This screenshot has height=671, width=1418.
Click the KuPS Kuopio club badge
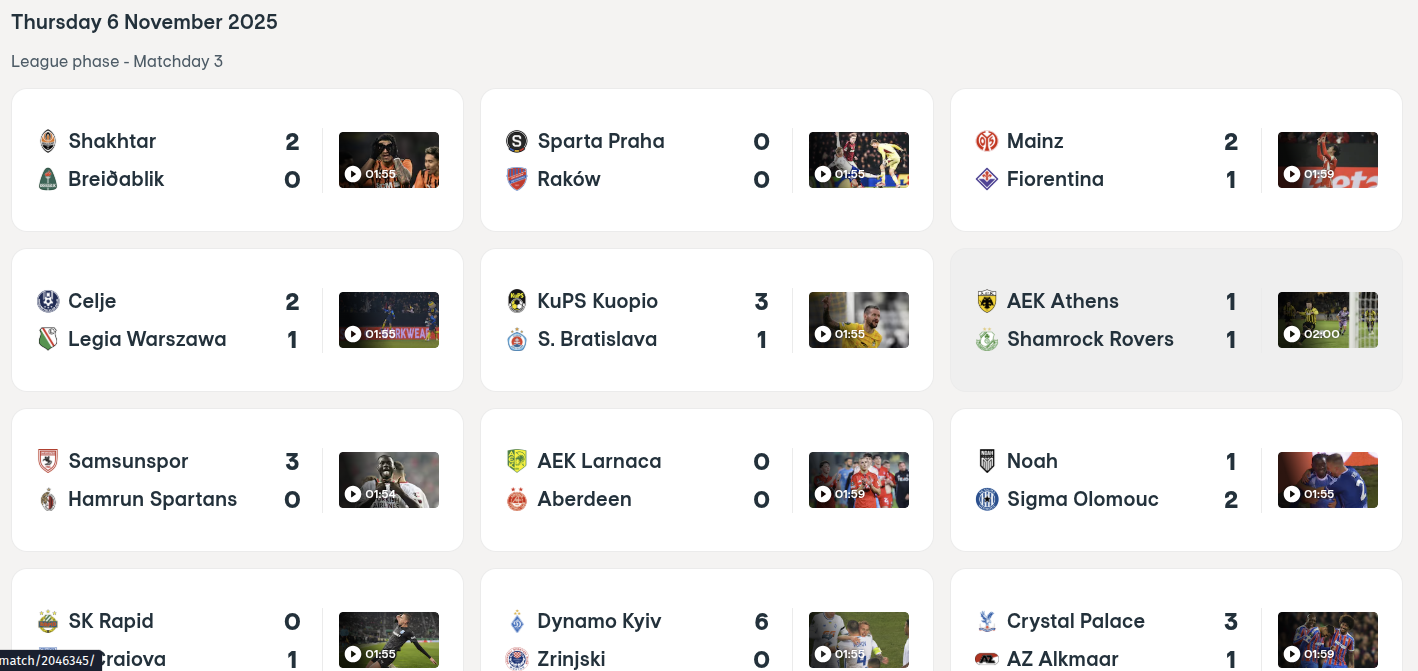tap(516, 301)
